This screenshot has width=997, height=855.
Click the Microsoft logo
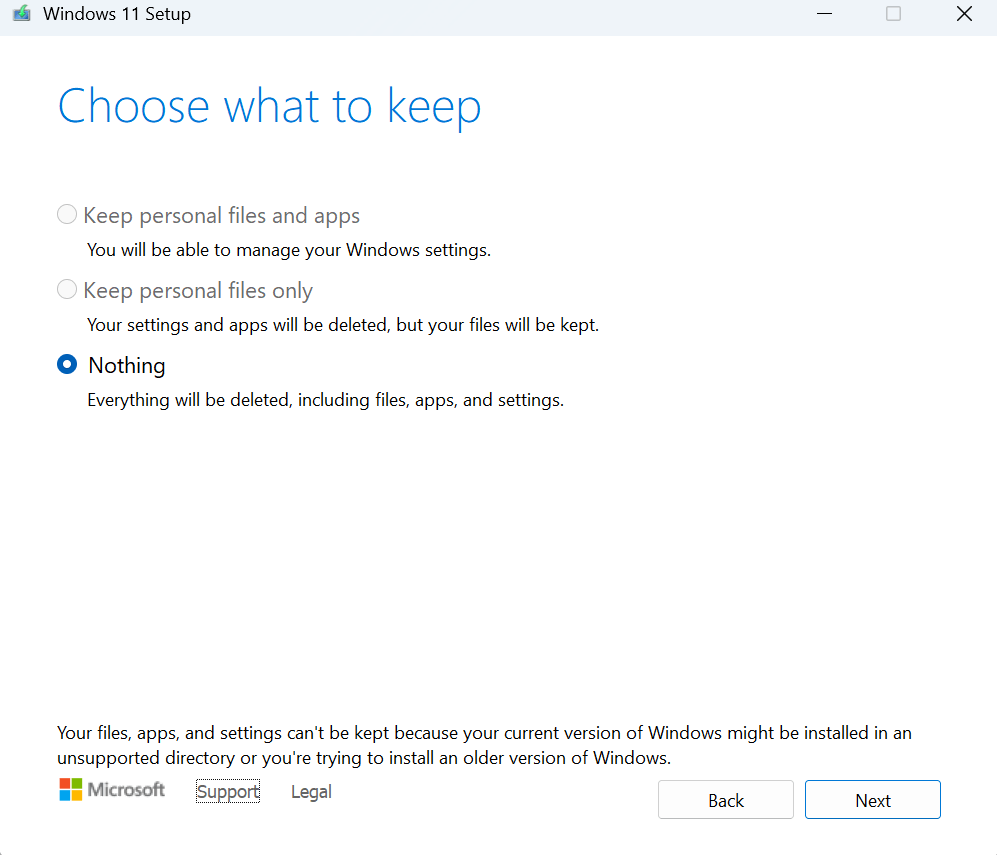coord(112,790)
